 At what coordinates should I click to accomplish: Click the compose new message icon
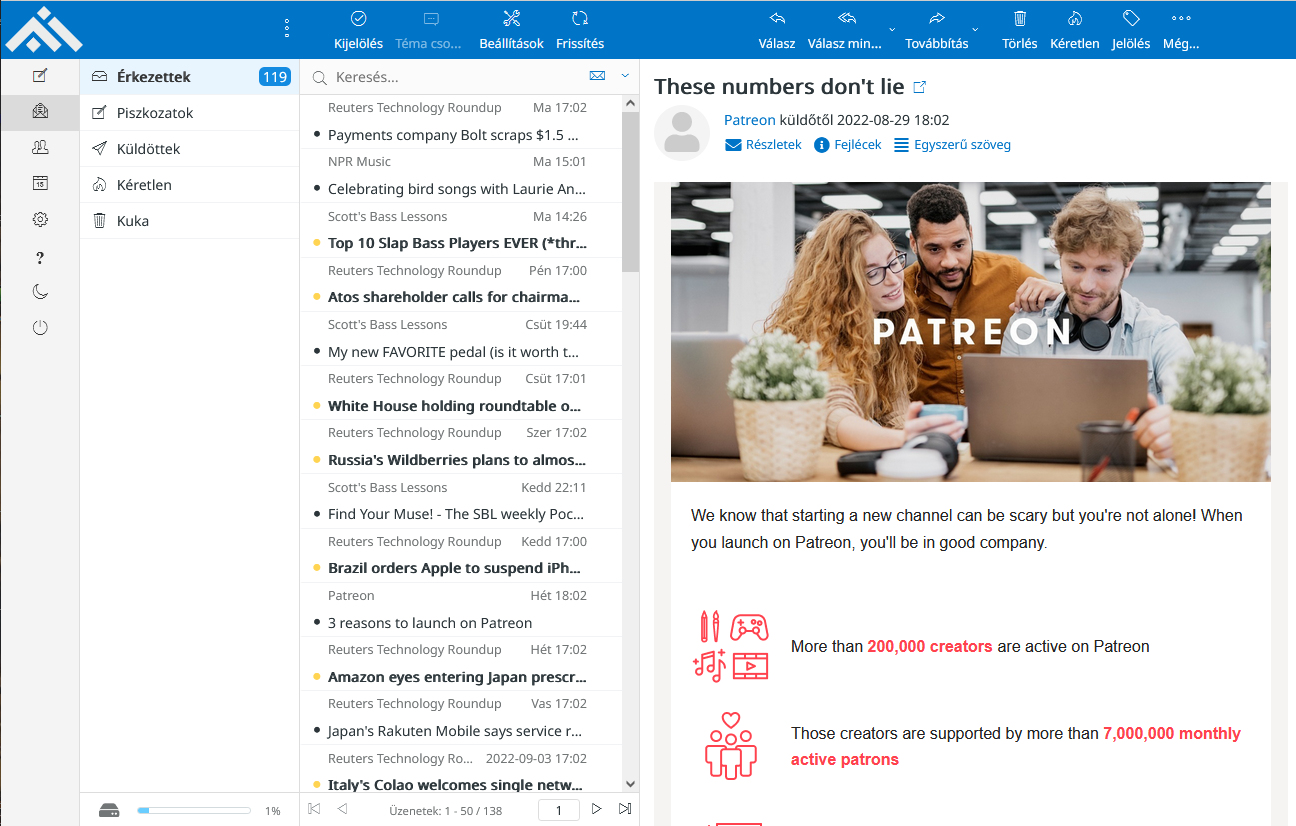[40, 76]
